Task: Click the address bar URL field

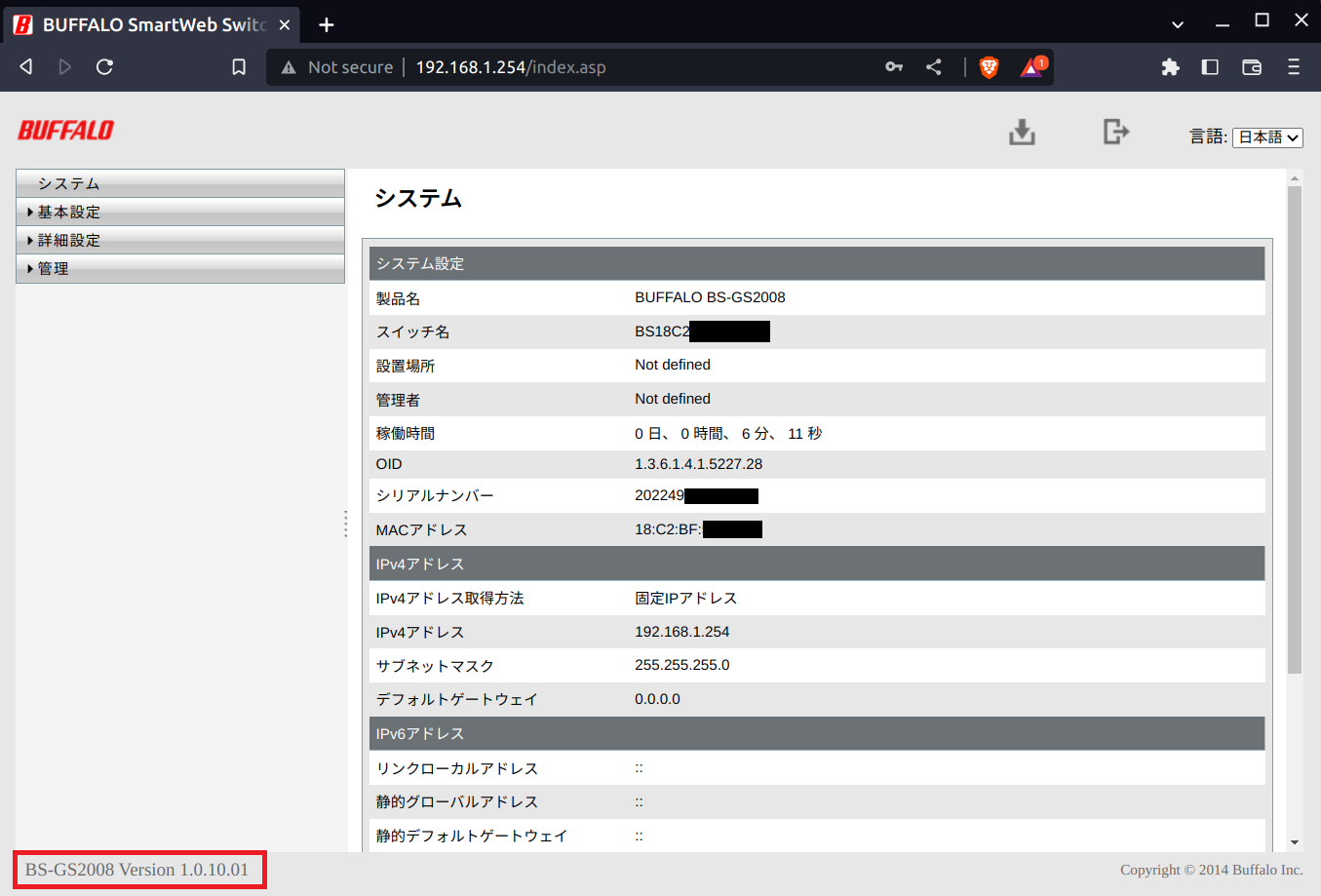Action: click(585, 67)
